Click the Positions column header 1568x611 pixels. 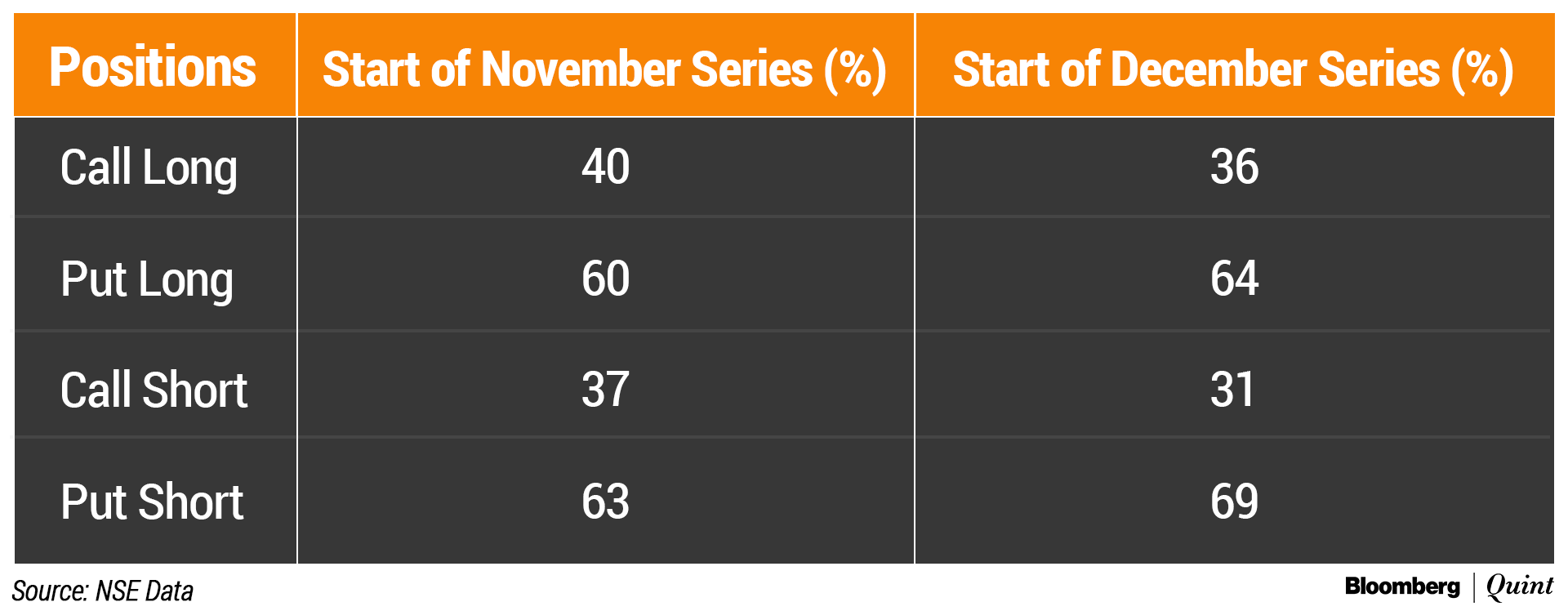coord(153,67)
